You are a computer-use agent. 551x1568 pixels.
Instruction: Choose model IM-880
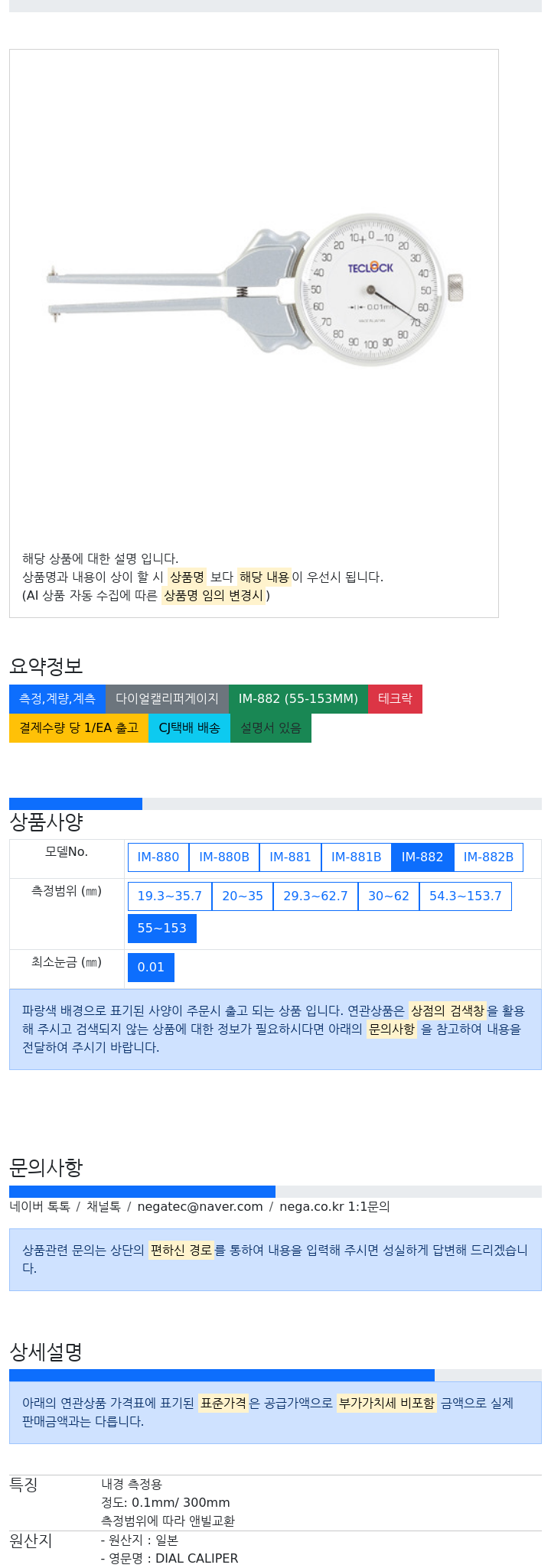pos(158,857)
